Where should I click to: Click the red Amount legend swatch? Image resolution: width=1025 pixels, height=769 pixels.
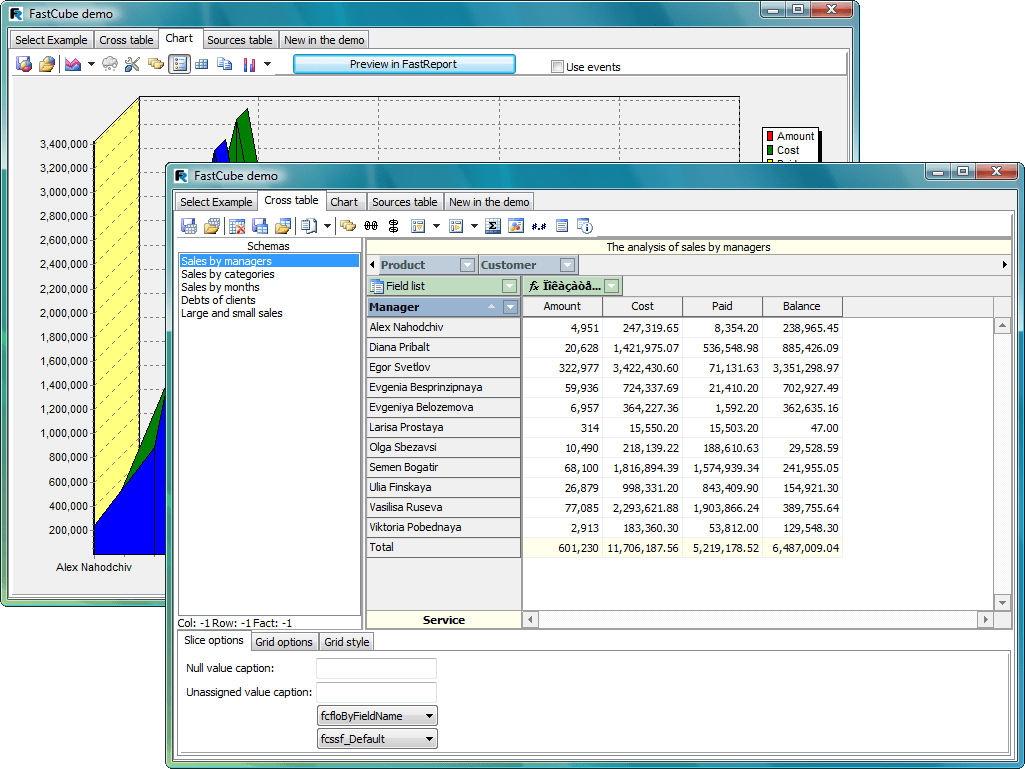tap(770, 136)
